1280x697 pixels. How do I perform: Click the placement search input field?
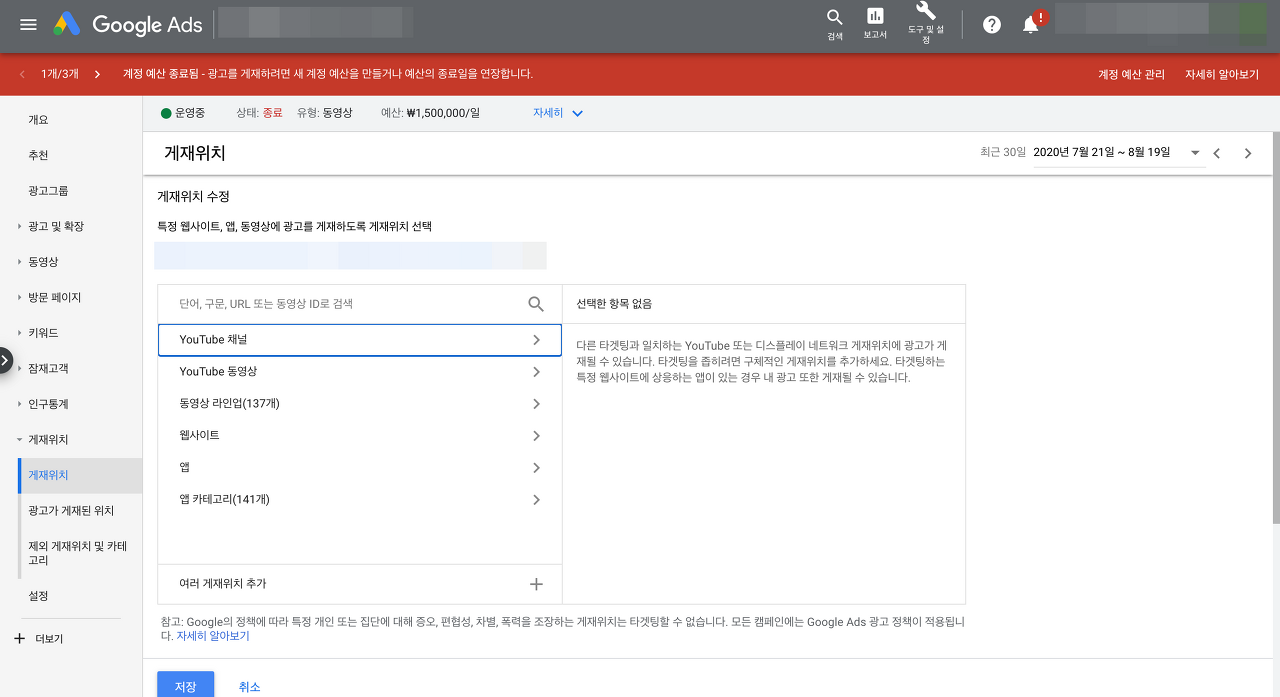click(350, 304)
